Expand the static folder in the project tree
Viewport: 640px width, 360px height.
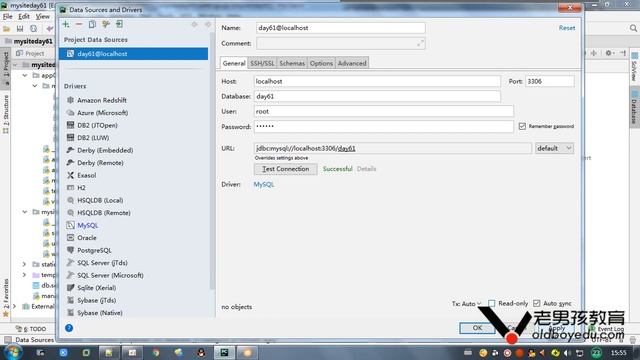[x=24, y=264]
